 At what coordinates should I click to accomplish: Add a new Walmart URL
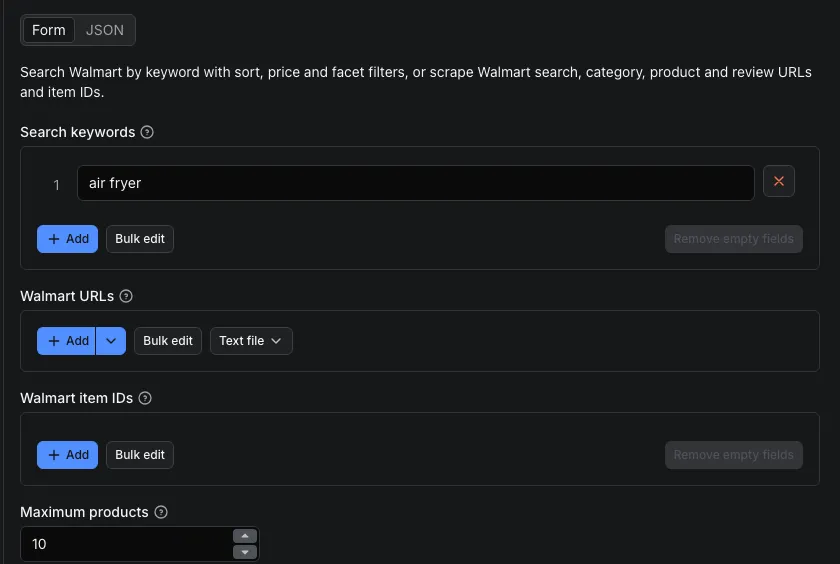pyautogui.click(x=66, y=341)
